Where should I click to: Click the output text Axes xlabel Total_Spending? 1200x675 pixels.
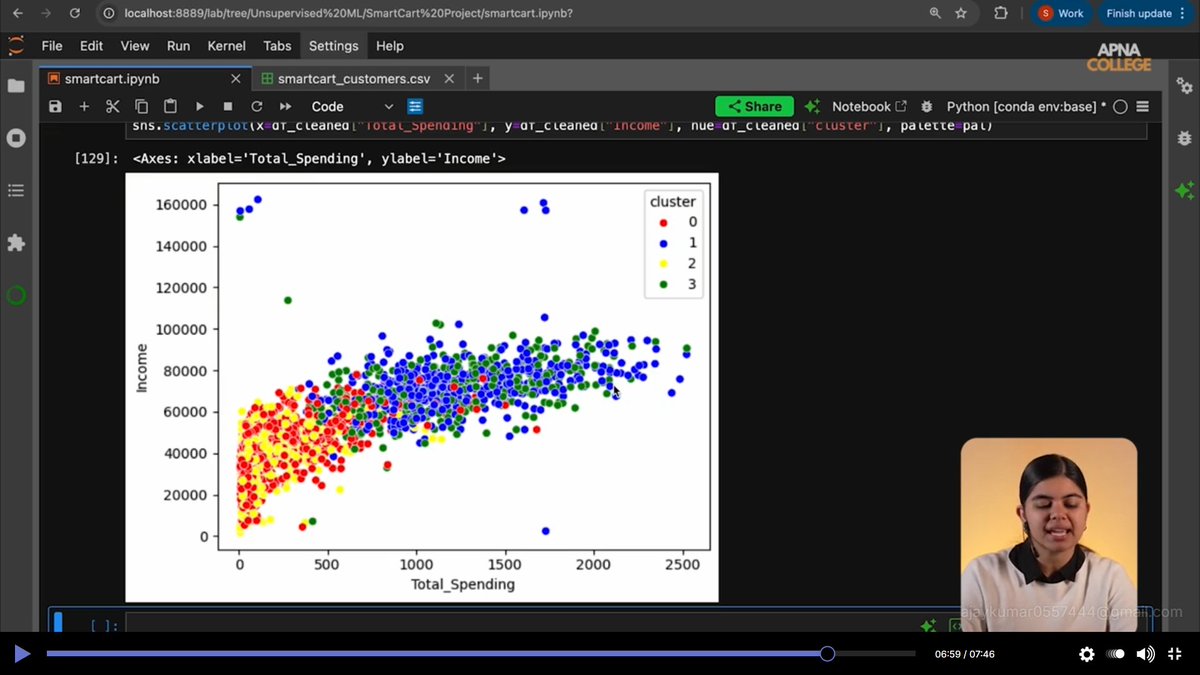pos(319,158)
